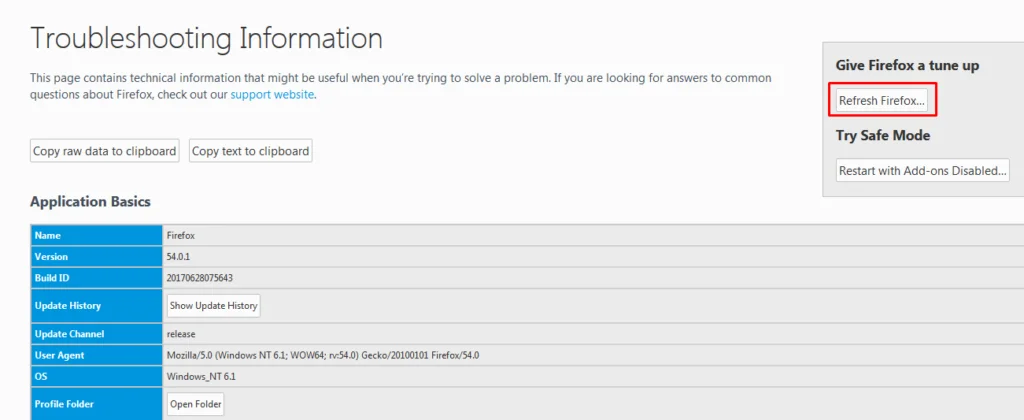This screenshot has height=420, width=1024.
Task: Select the User Agent row label
Action: coord(59,355)
